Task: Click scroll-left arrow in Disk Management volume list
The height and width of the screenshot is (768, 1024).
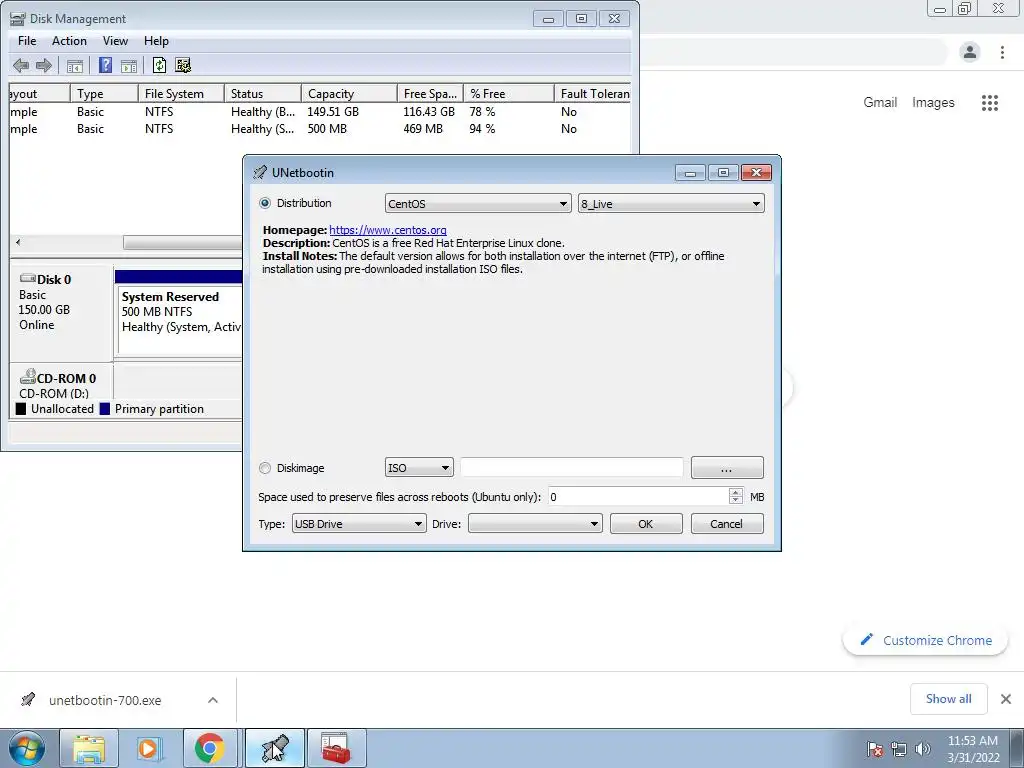Action: pyautogui.click(x=18, y=242)
